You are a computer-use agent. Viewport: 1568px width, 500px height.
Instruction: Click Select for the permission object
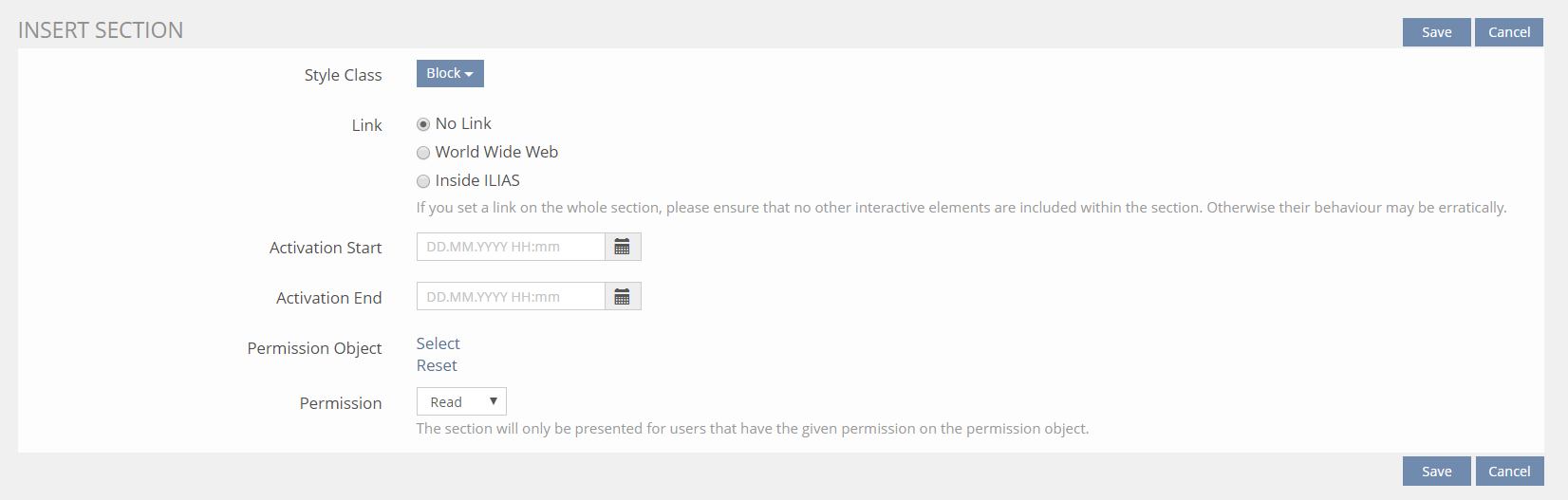[438, 343]
